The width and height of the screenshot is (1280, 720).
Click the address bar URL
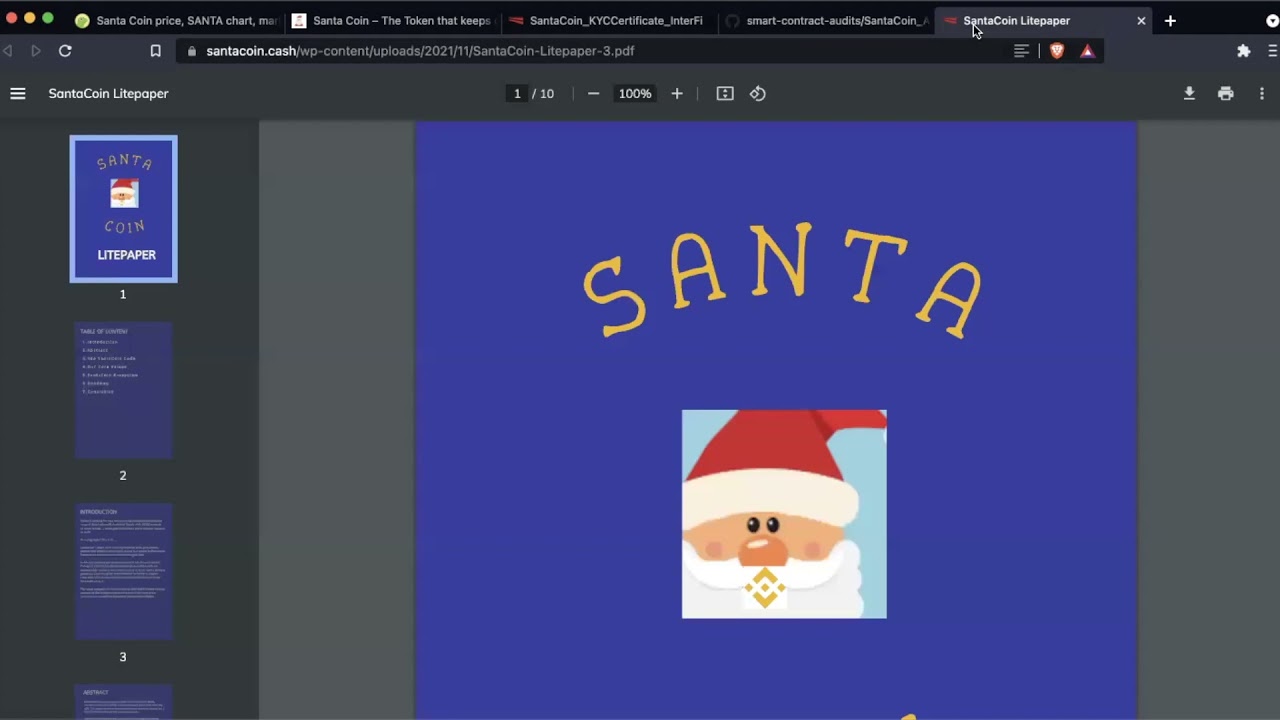tap(420, 51)
